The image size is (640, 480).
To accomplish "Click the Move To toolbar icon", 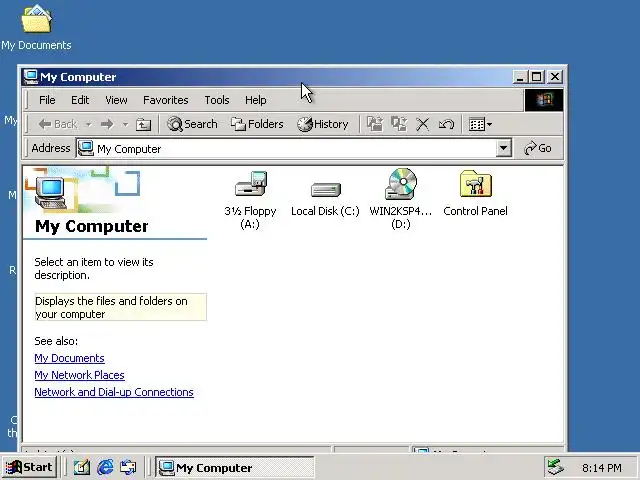I will pos(375,124).
